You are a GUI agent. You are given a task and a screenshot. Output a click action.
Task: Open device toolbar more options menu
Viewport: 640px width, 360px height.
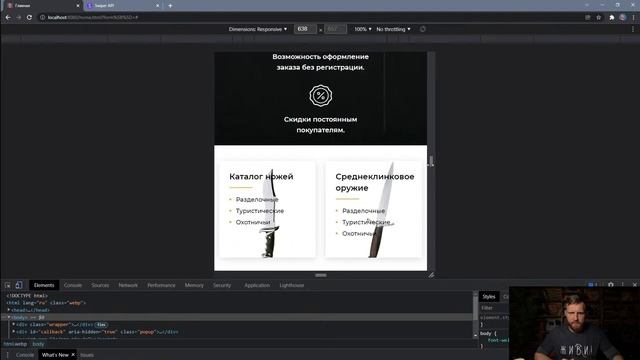point(633,29)
